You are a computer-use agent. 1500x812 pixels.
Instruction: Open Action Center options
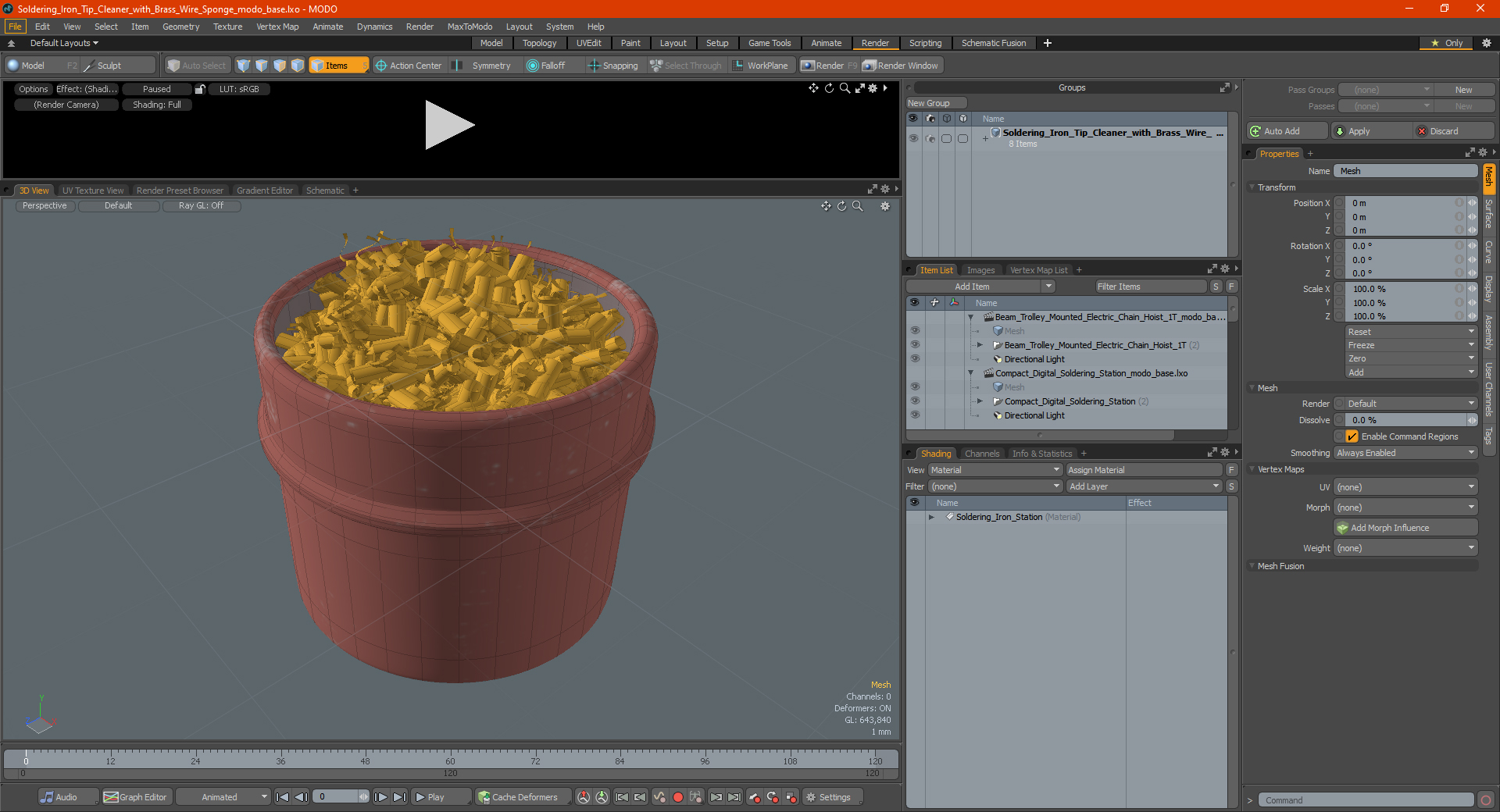(x=408, y=66)
